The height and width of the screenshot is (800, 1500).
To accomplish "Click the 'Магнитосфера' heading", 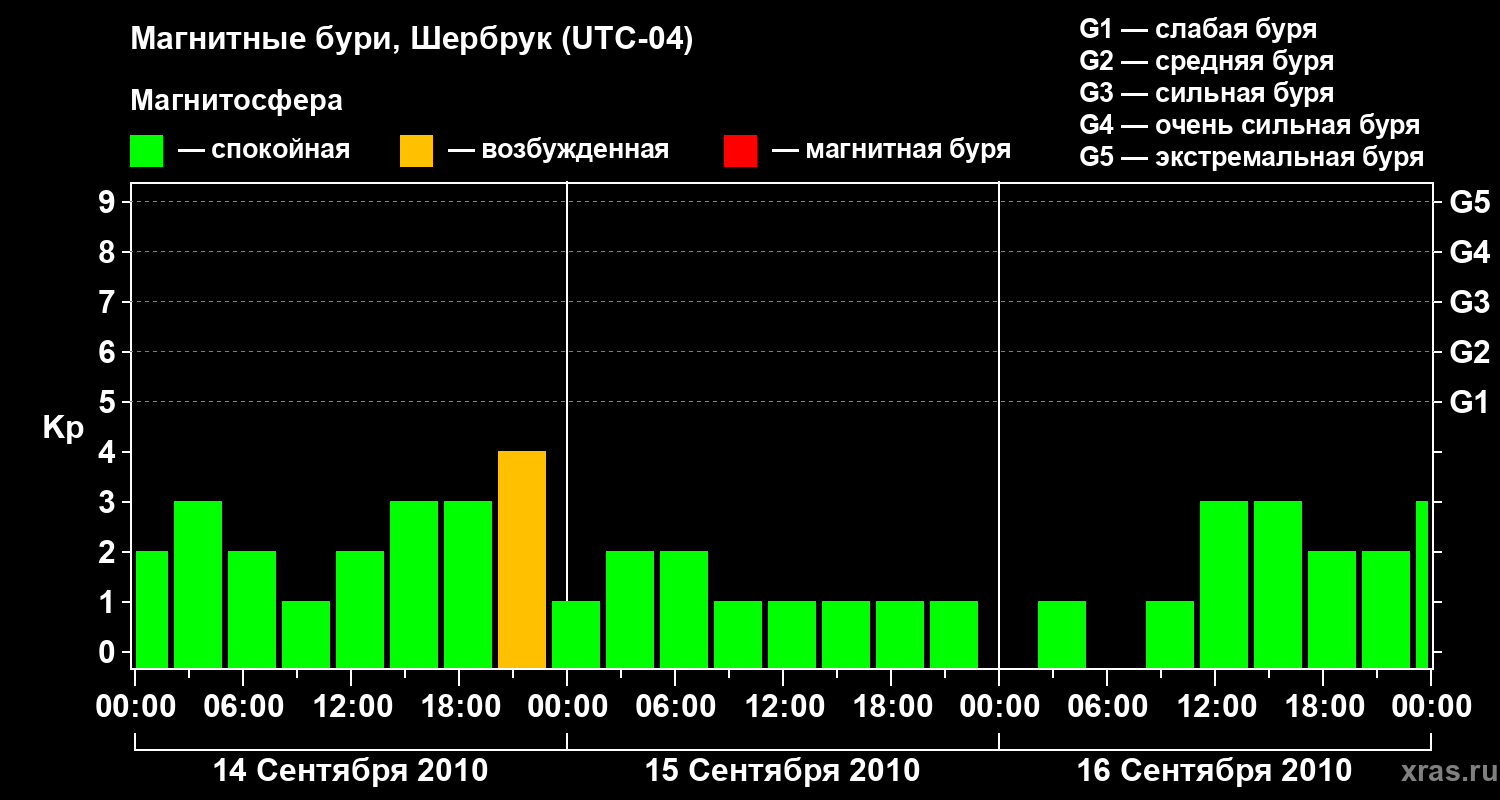I will (x=236, y=101).
